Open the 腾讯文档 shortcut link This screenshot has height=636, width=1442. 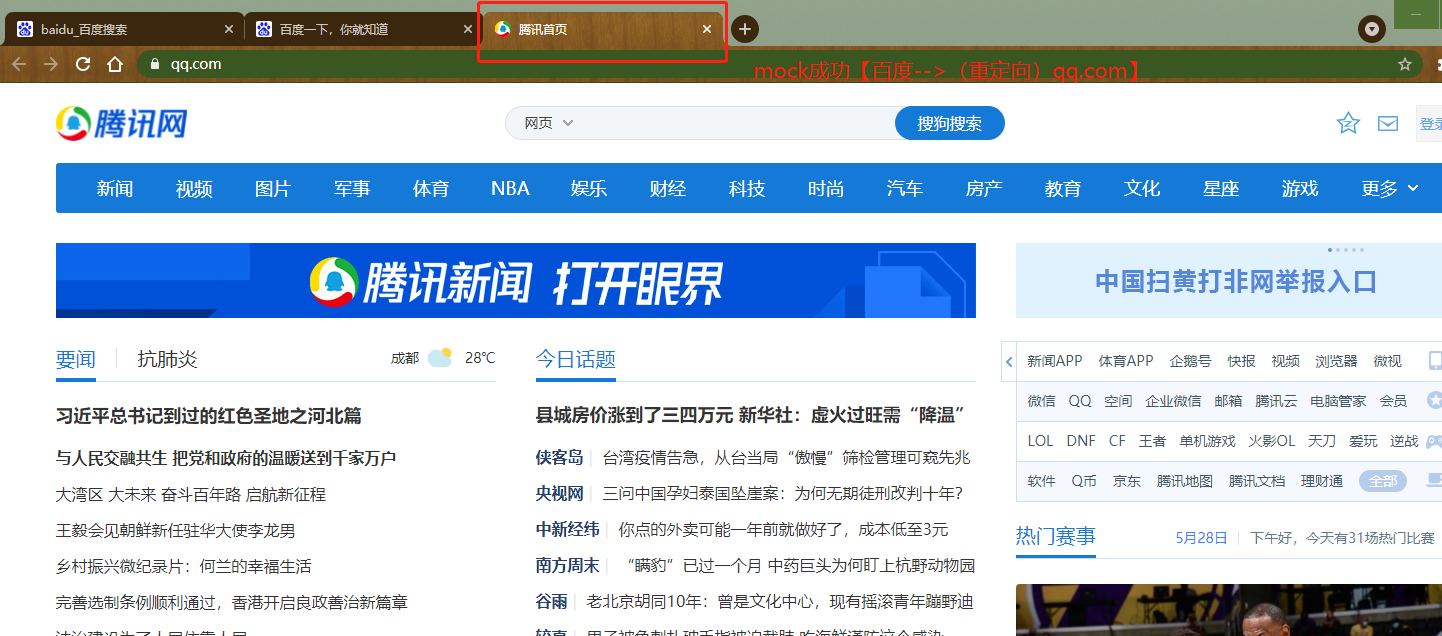click(x=1257, y=481)
